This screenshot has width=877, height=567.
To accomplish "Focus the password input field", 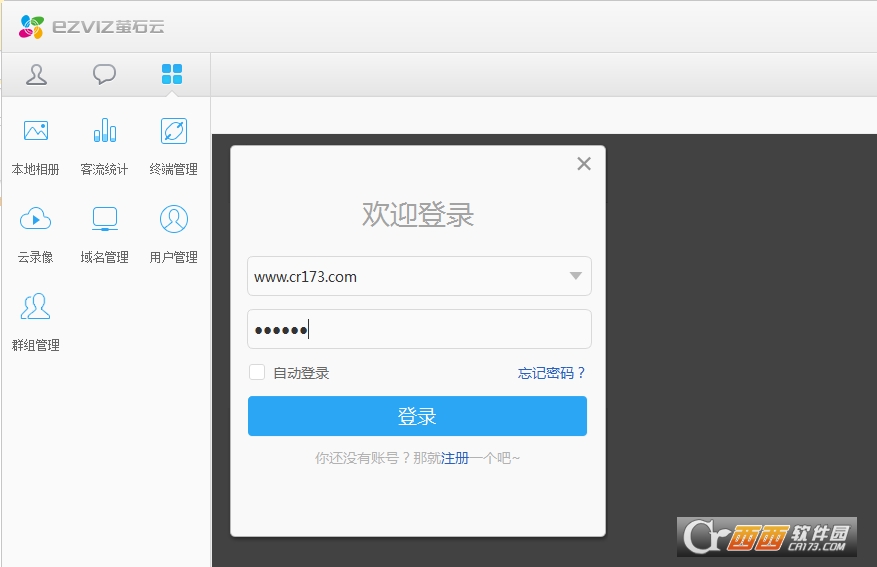I will click(x=419, y=329).
